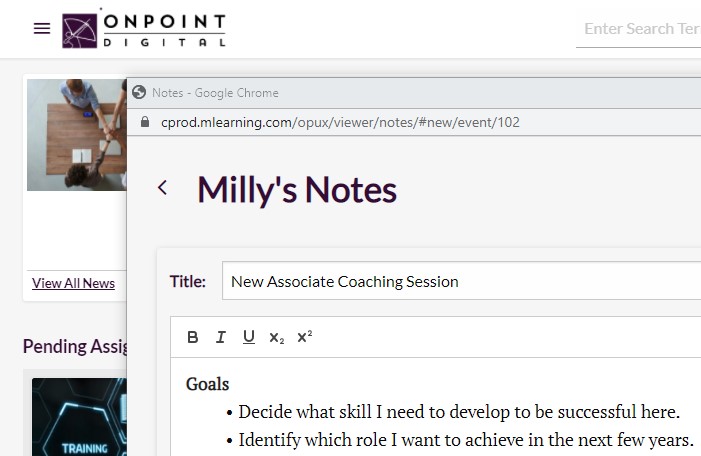Apply subscript formatting in notes editor
The height and width of the screenshot is (456, 701).
(277, 338)
